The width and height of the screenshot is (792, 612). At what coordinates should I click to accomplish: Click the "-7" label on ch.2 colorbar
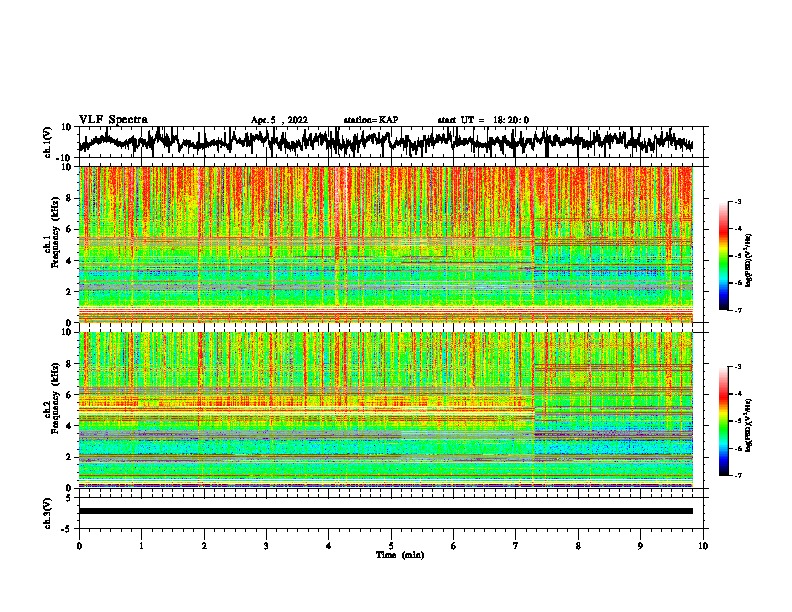pos(737,475)
